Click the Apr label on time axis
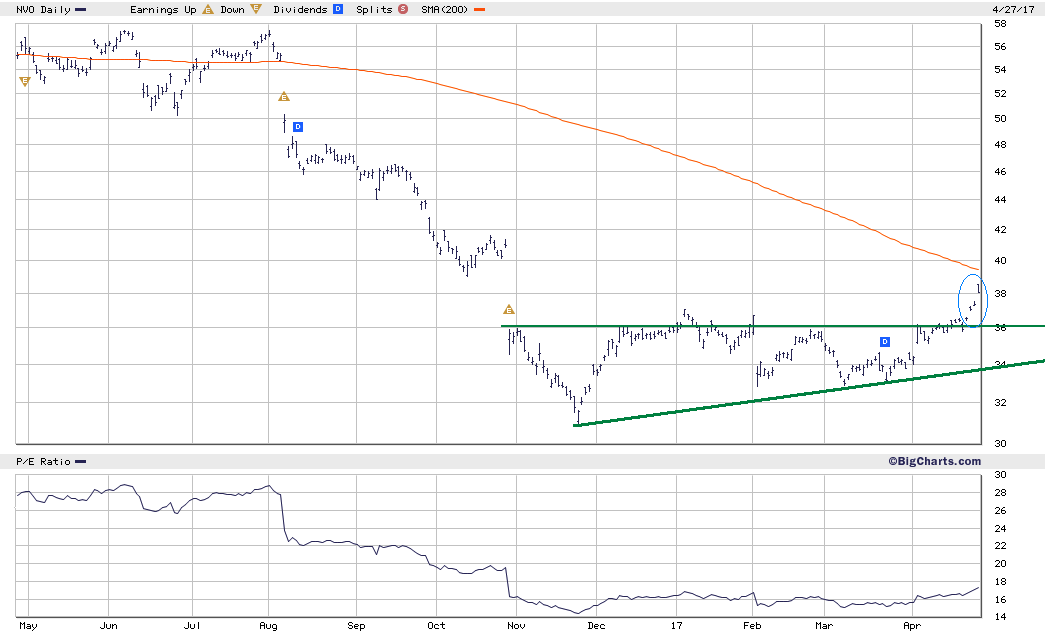The image size is (1045, 635). pos(912,626)
